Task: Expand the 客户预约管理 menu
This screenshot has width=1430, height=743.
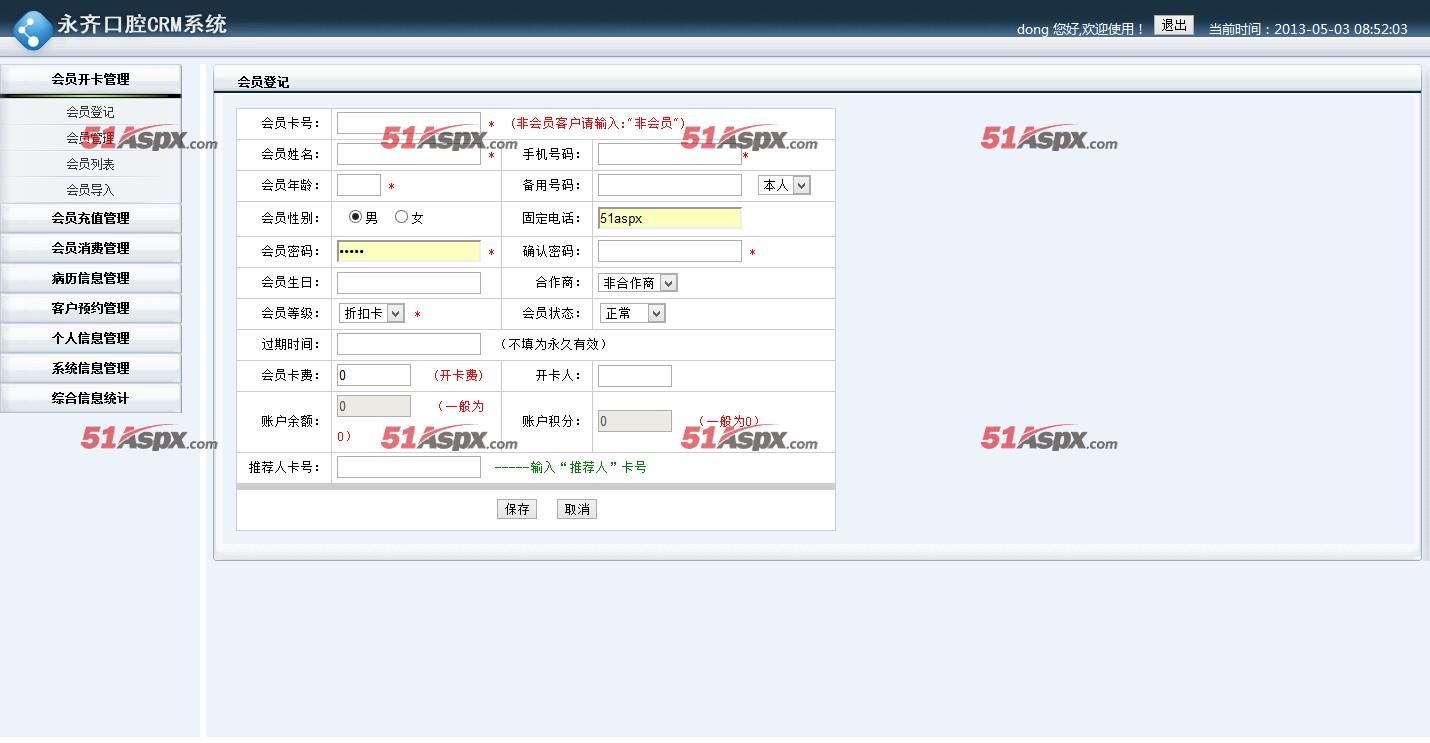Action: click(x=91, y=308)
